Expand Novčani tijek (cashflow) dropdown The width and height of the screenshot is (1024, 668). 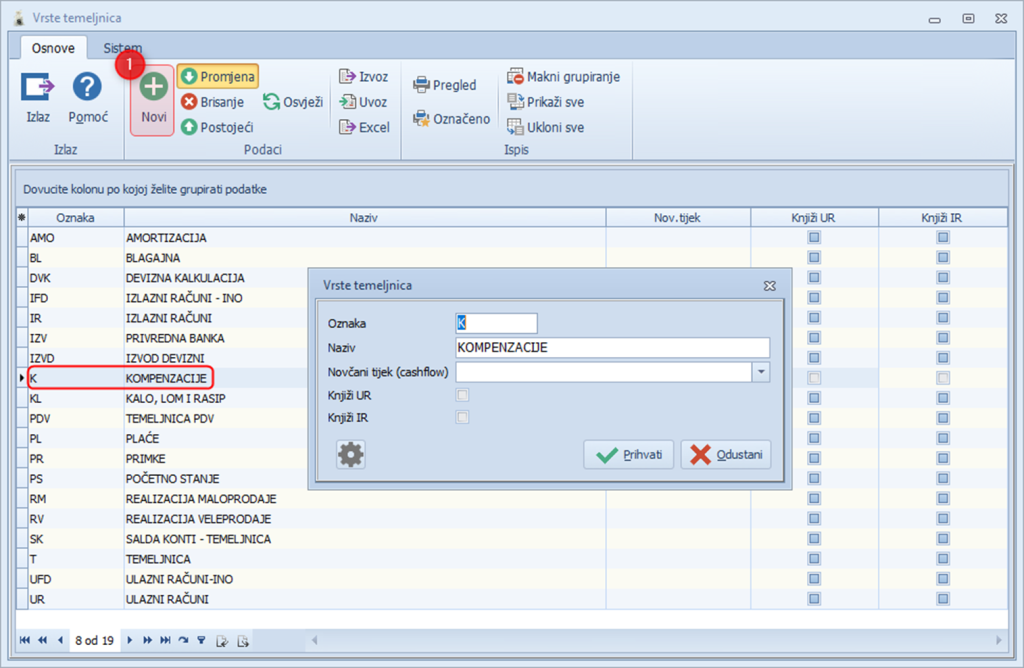pyautogui.click(x=761, y=372)
